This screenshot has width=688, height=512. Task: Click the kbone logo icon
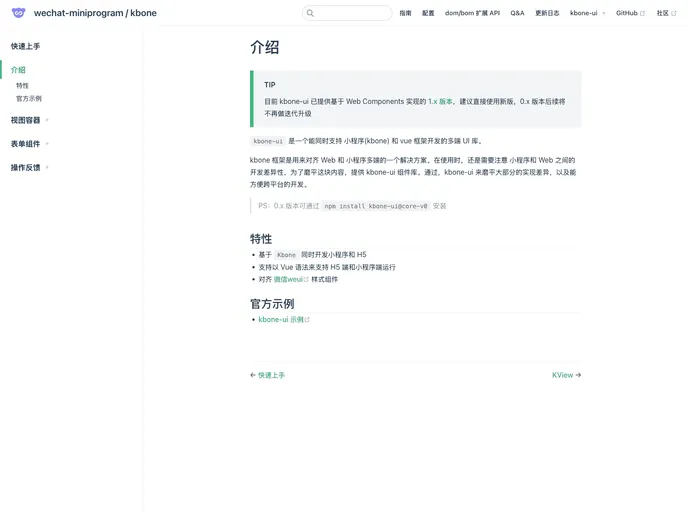(18, 13)
